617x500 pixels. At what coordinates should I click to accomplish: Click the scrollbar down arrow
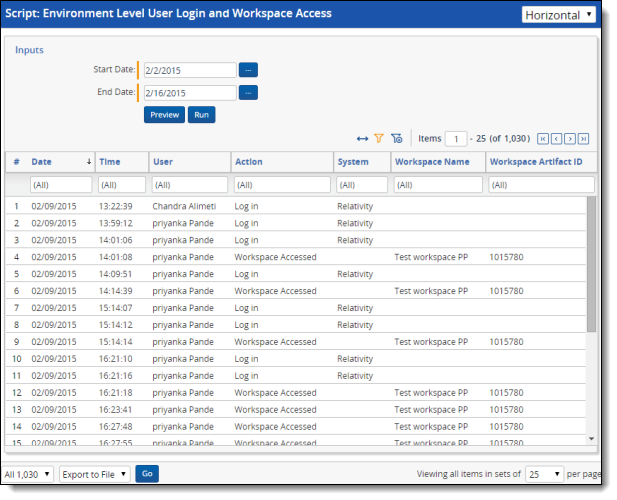pyautogui.click(x=591, y=439)
